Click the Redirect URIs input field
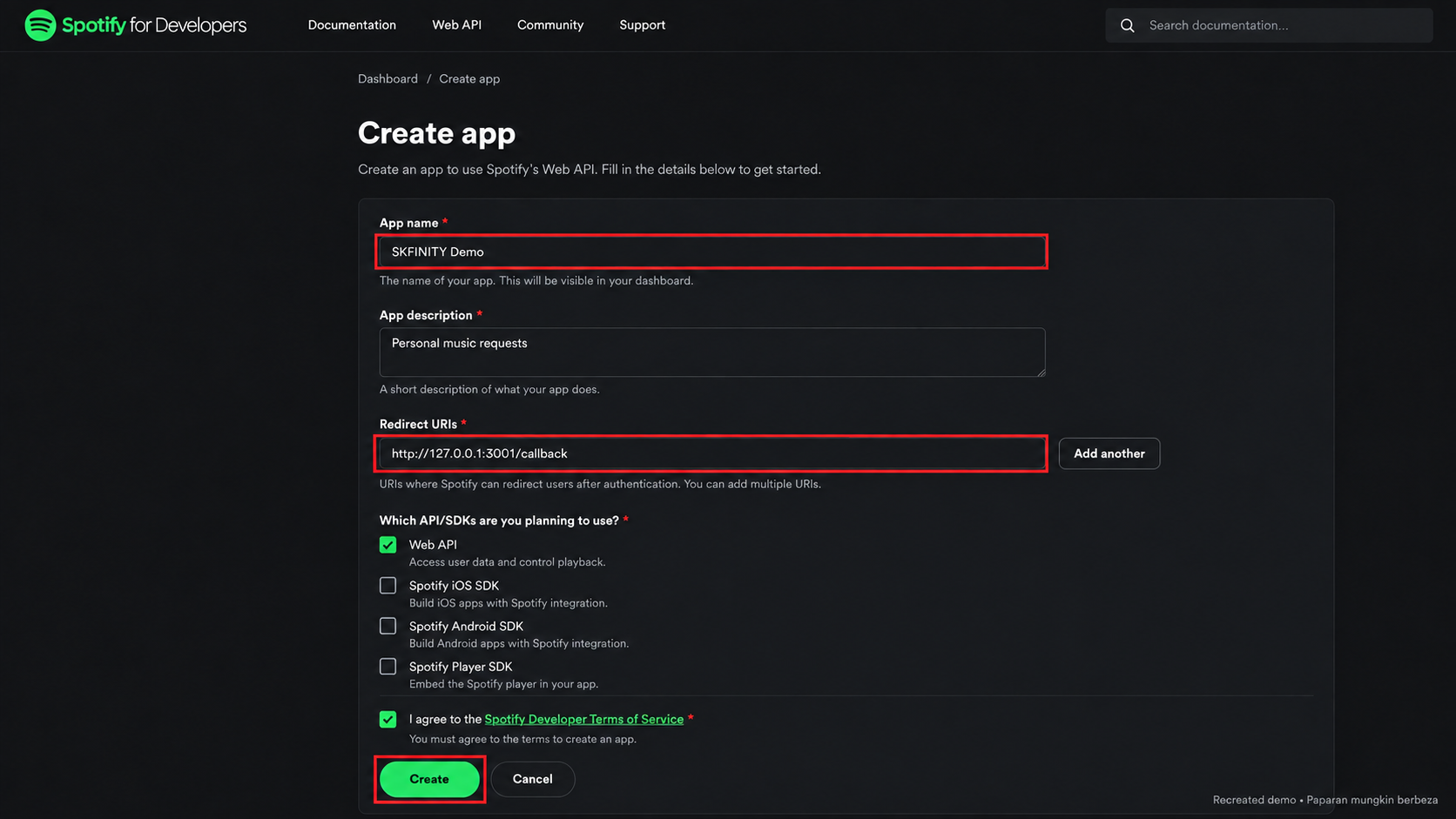Image resolution: width=1456 pixels, height=819 pixels. pos(712,453)
